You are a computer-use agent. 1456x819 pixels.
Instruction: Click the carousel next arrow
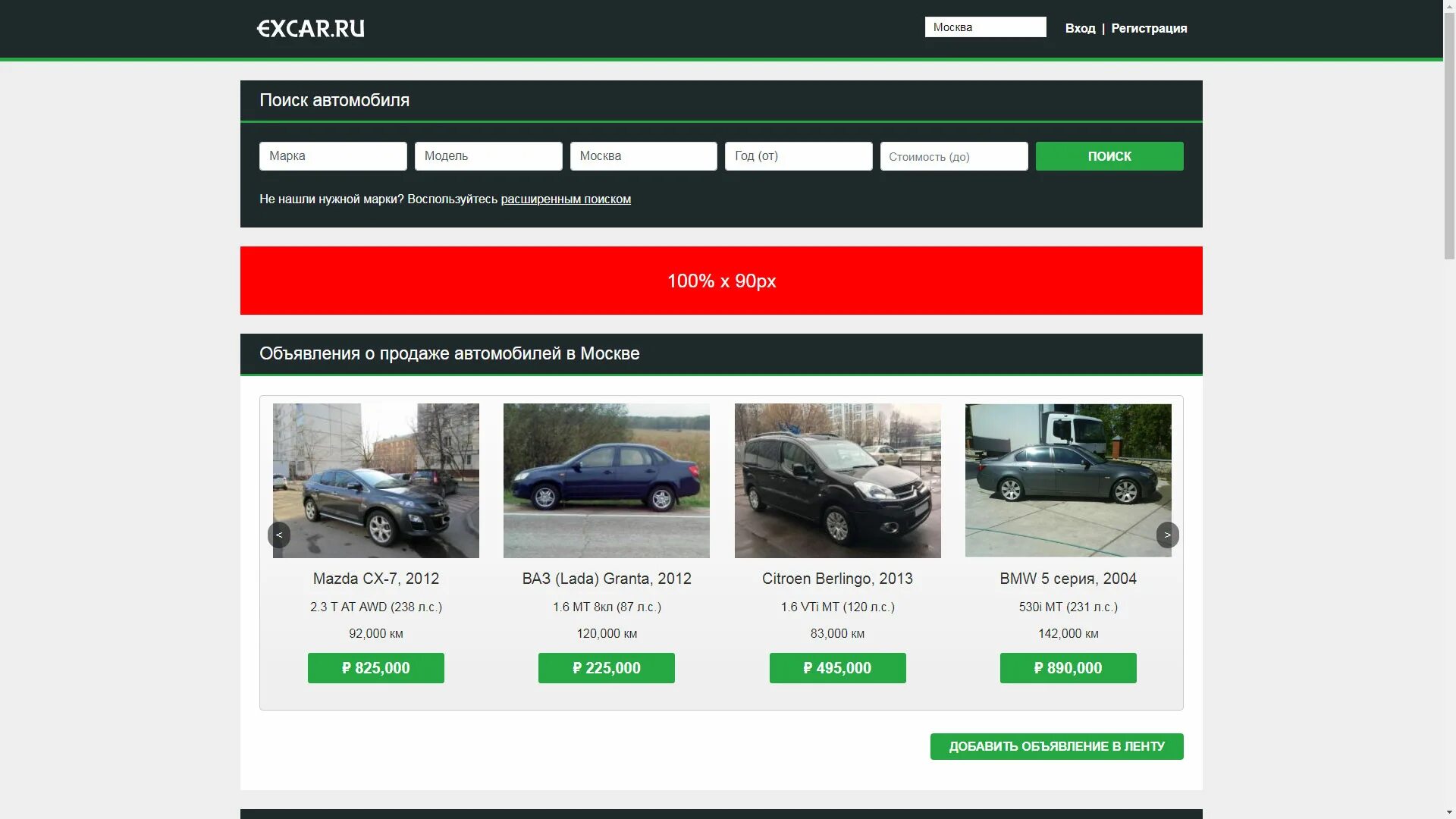[1167, 535]
